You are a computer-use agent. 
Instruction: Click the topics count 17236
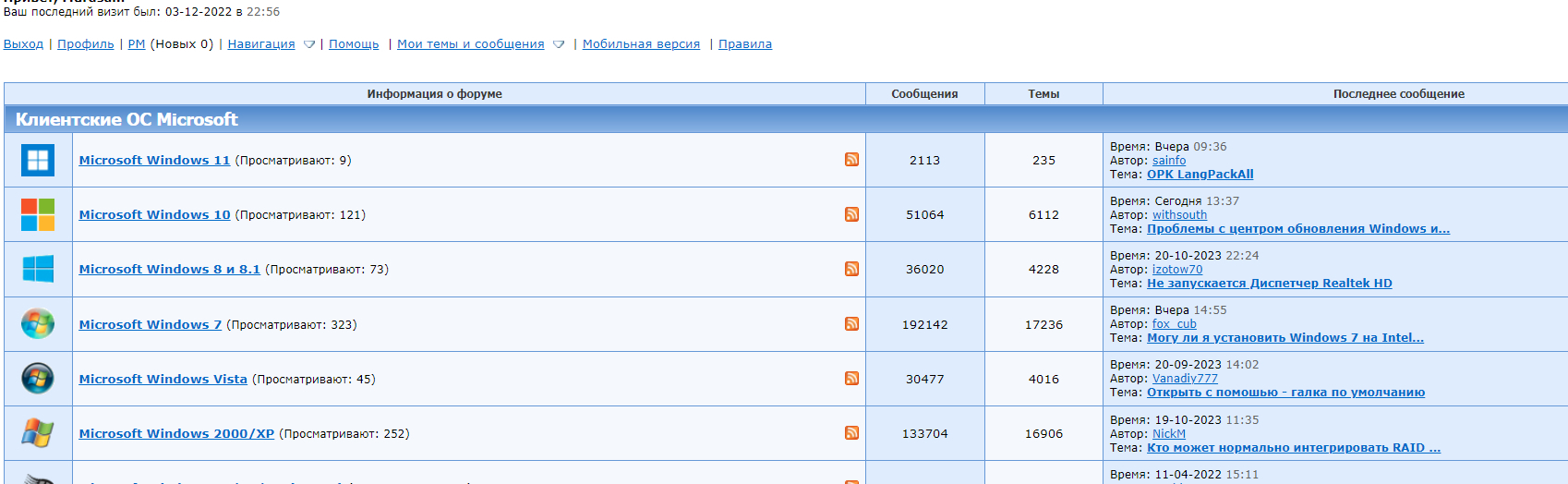(1043, 324)
